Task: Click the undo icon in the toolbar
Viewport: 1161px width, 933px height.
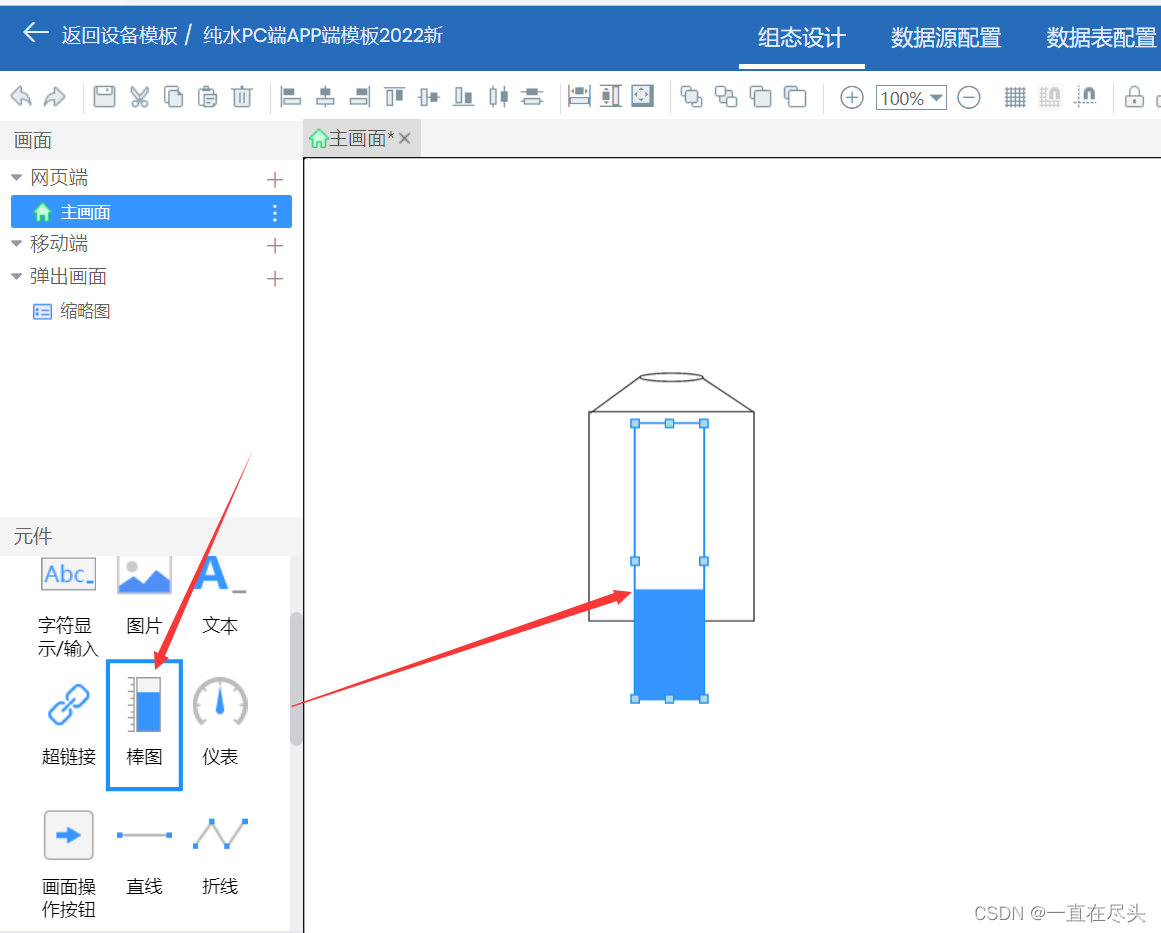Action: 19,97
